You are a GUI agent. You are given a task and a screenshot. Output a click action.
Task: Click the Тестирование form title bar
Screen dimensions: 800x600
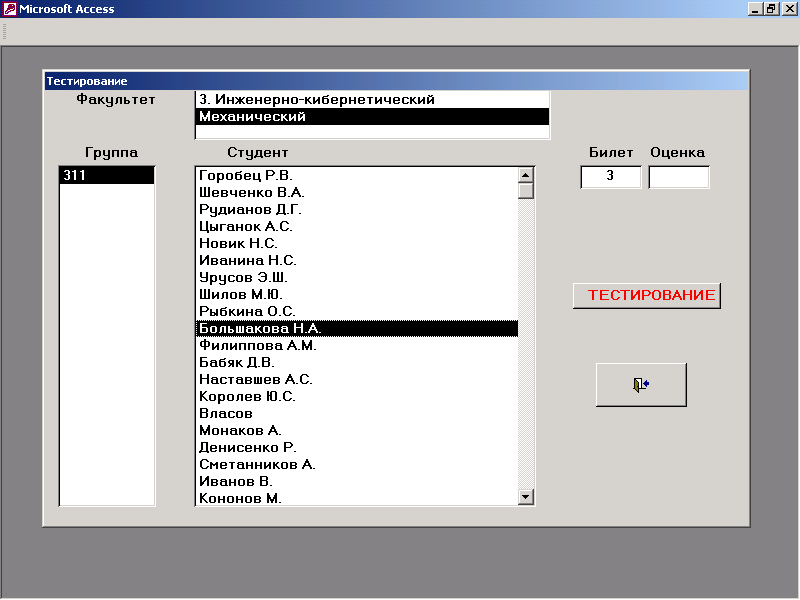pyautogui.click(x=396, y=81)
